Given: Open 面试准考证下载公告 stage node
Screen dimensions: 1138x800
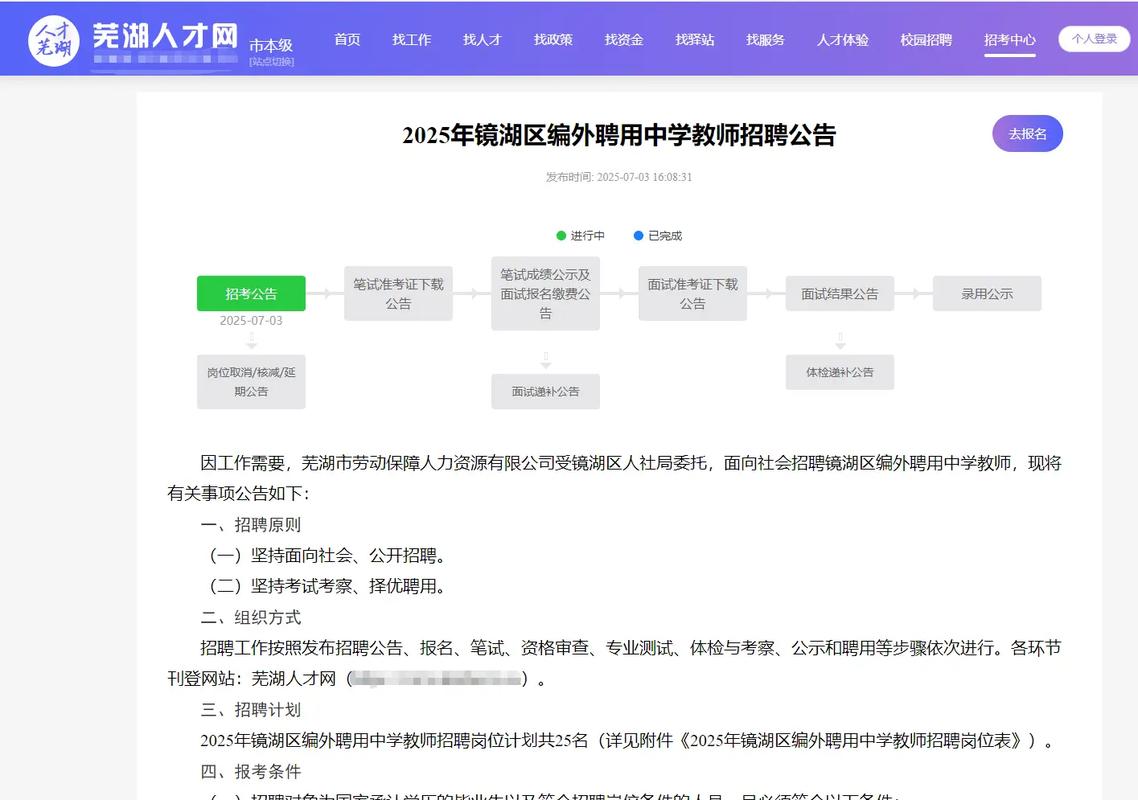Looking at the screenshot, I should point(692,293).
